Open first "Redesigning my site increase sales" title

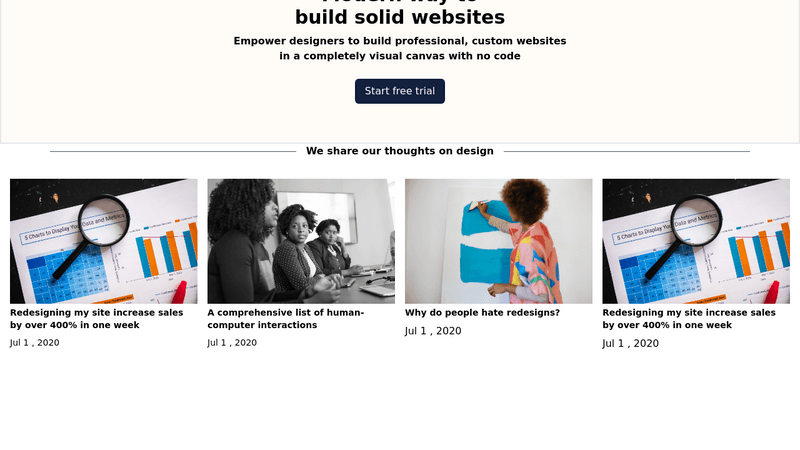coord(96,318)
